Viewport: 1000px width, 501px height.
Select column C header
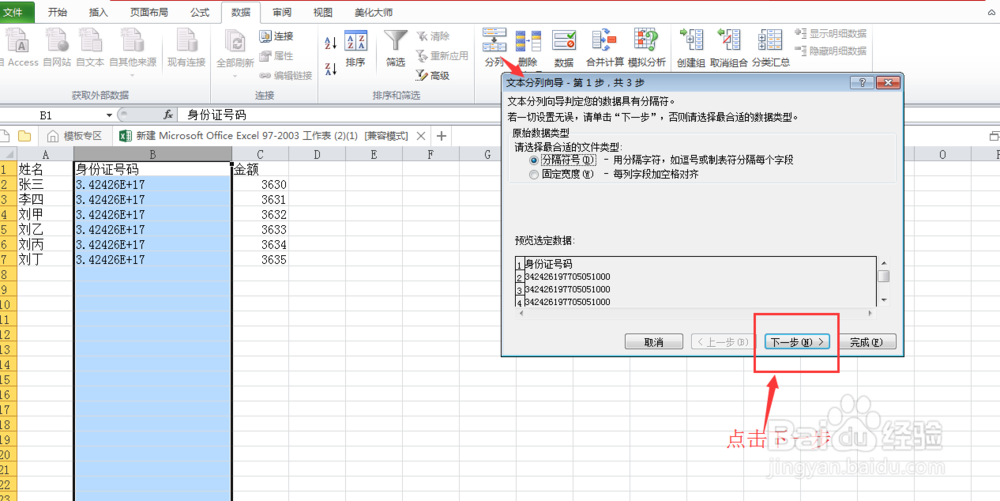click(x=260, y=154)
